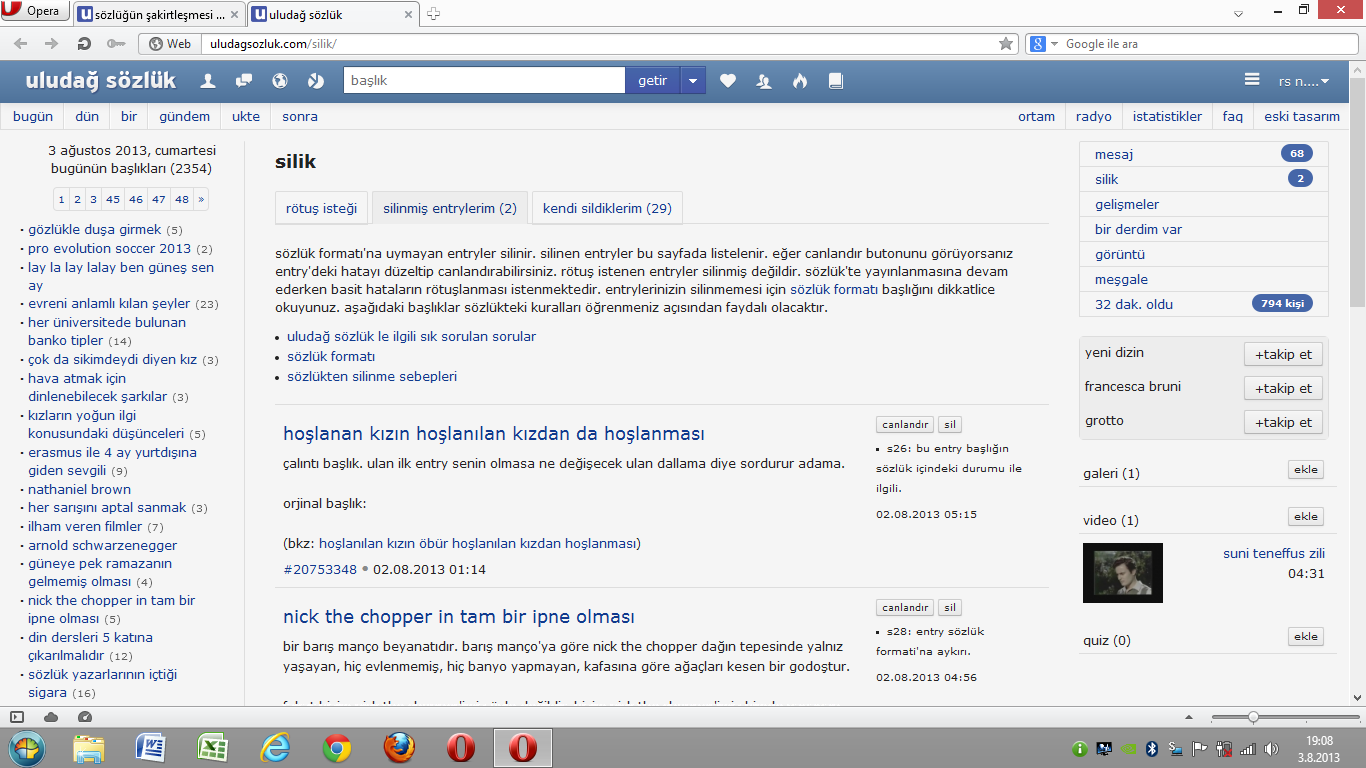Click the Opera panel toggle icon in status bar
Screen dimensions: 1366x768
[17, 716]
